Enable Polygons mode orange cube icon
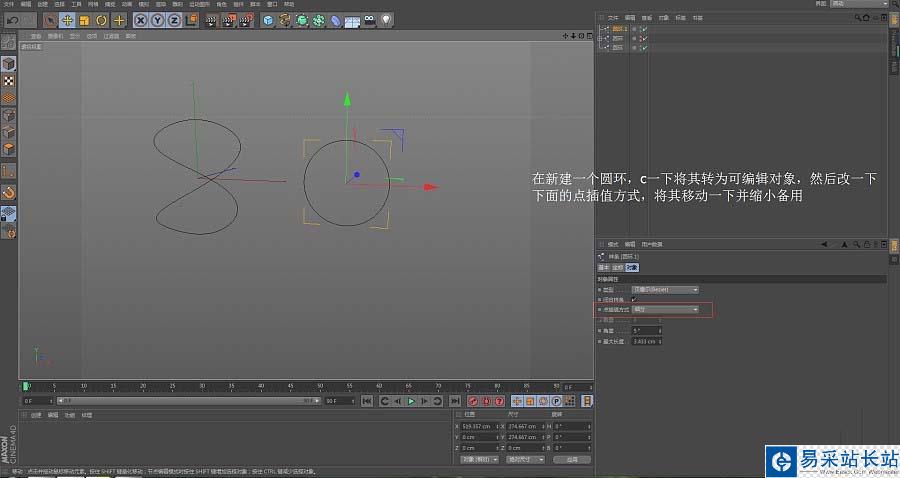900x478 pixels. pos(9,149)
